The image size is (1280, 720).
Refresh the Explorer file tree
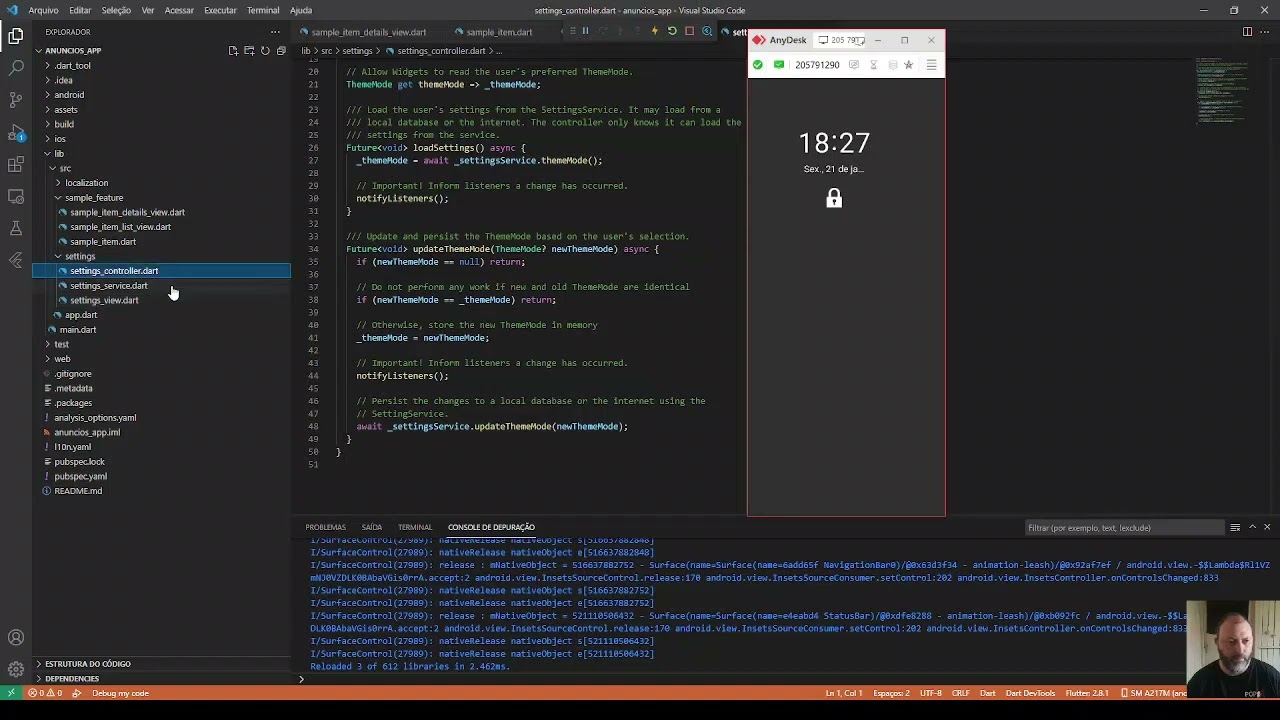pyautogui.click(x=265, y=51)
